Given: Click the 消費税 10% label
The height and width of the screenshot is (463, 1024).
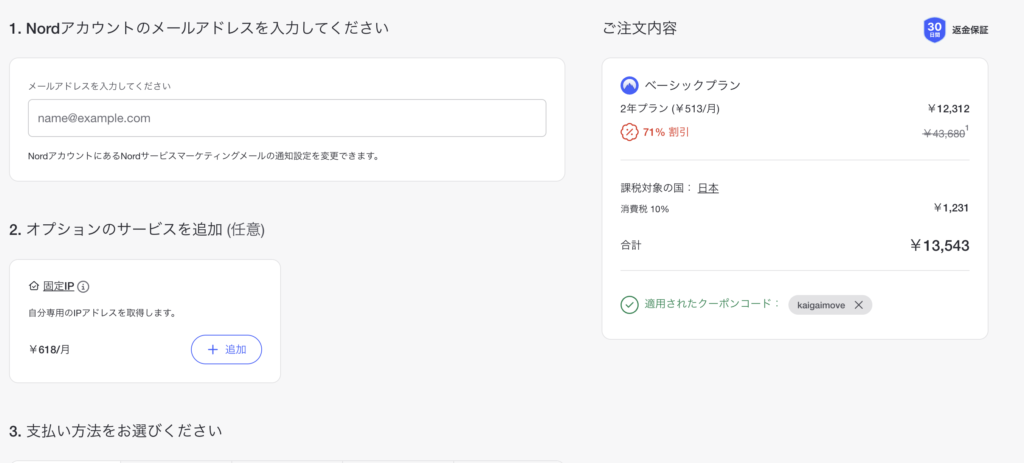Looking at the screenshot, I should [645, 210].
